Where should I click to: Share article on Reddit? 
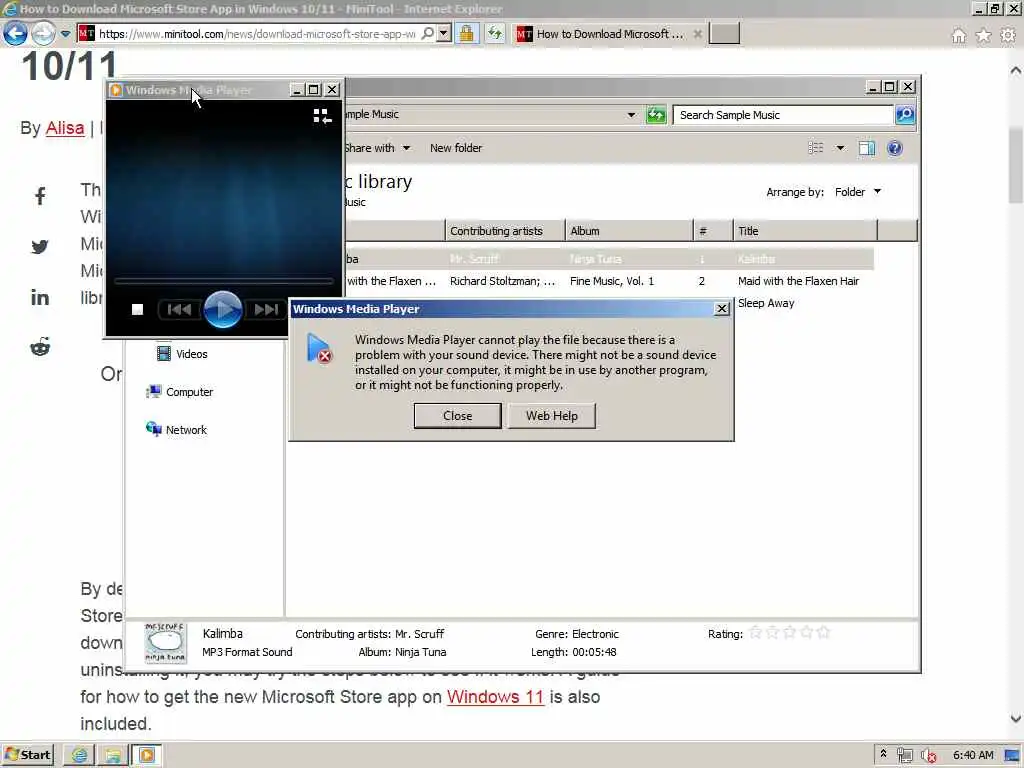coord(40,347)
